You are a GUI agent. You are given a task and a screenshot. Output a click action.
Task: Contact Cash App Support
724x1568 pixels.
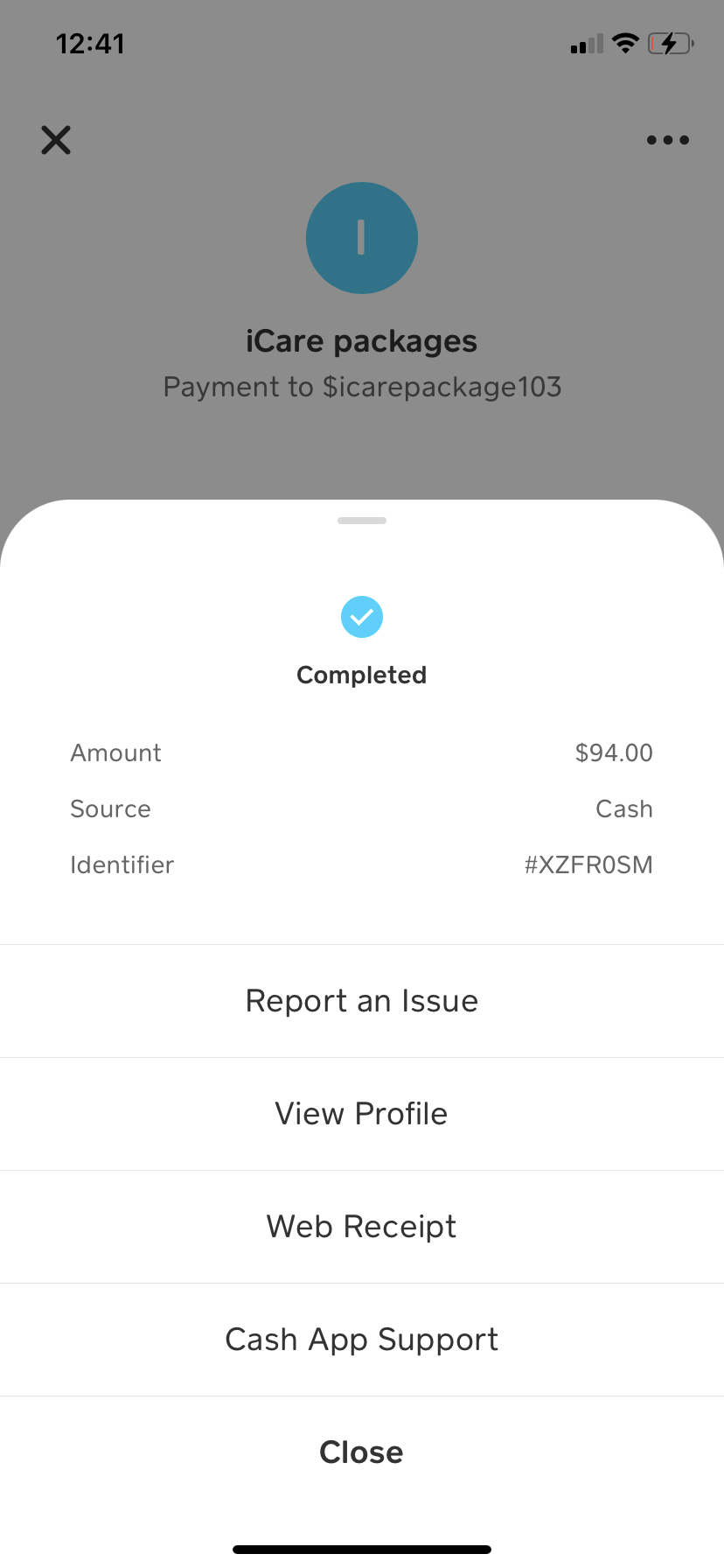click(362, 1340)
